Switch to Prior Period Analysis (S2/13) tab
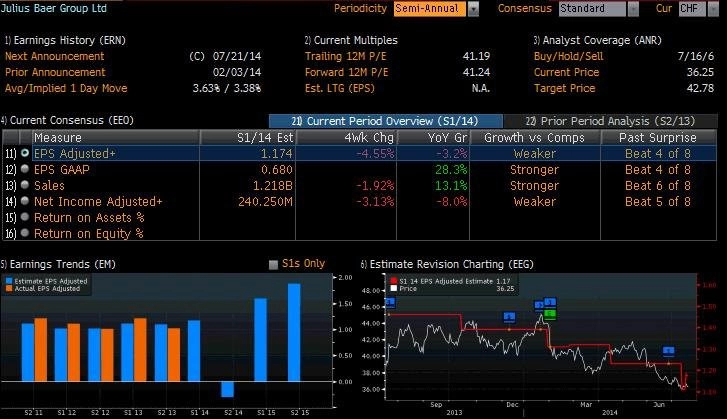727x419 pixels. click(x=610, y=121)
